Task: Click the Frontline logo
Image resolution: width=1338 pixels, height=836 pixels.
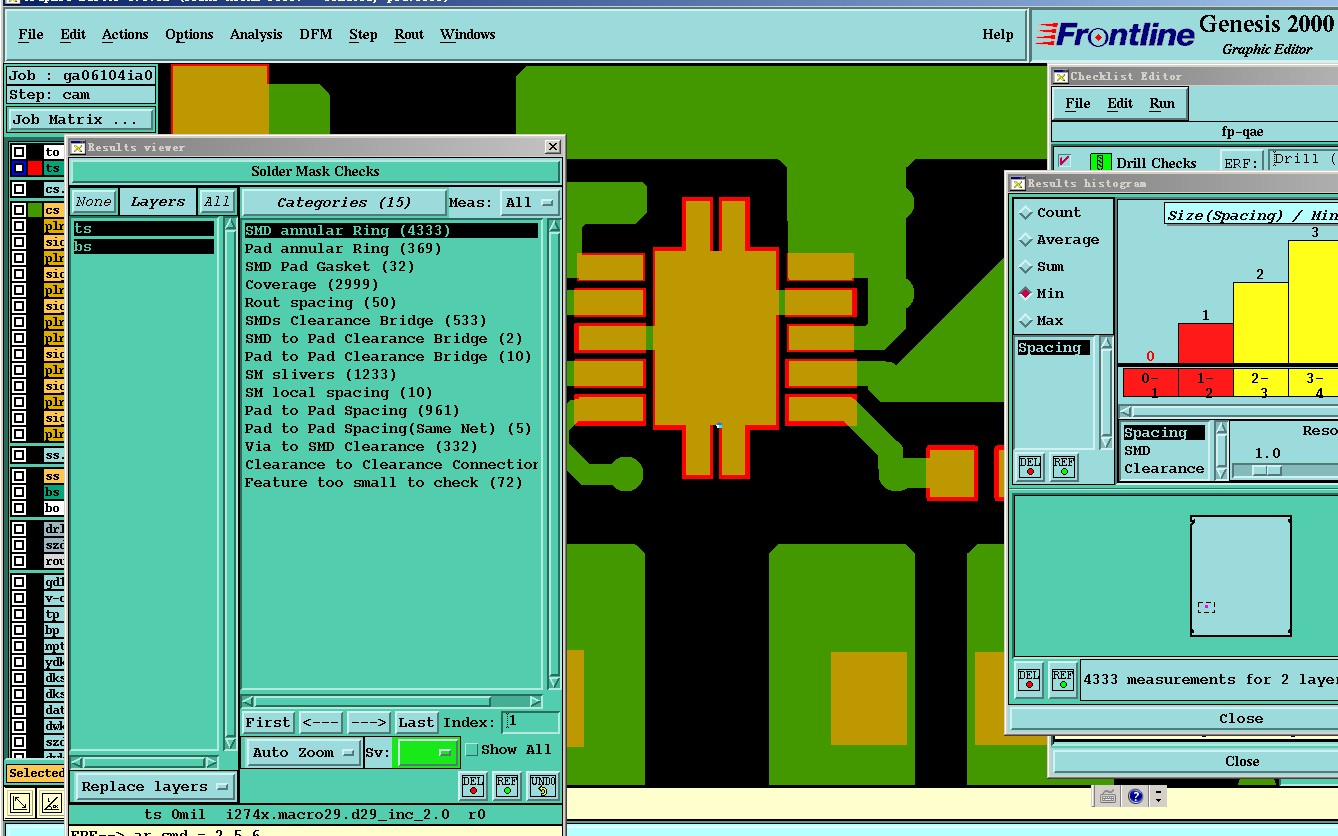Action: tap(1115, 36)
